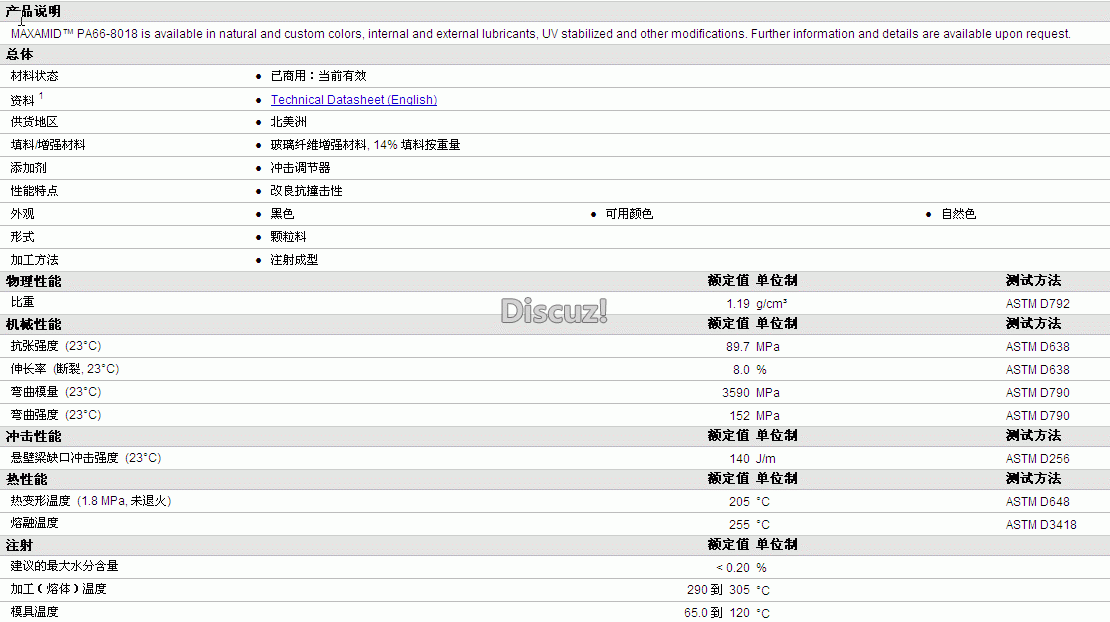
Task: Select the 140 impact strength value
Action: point(740,459)
